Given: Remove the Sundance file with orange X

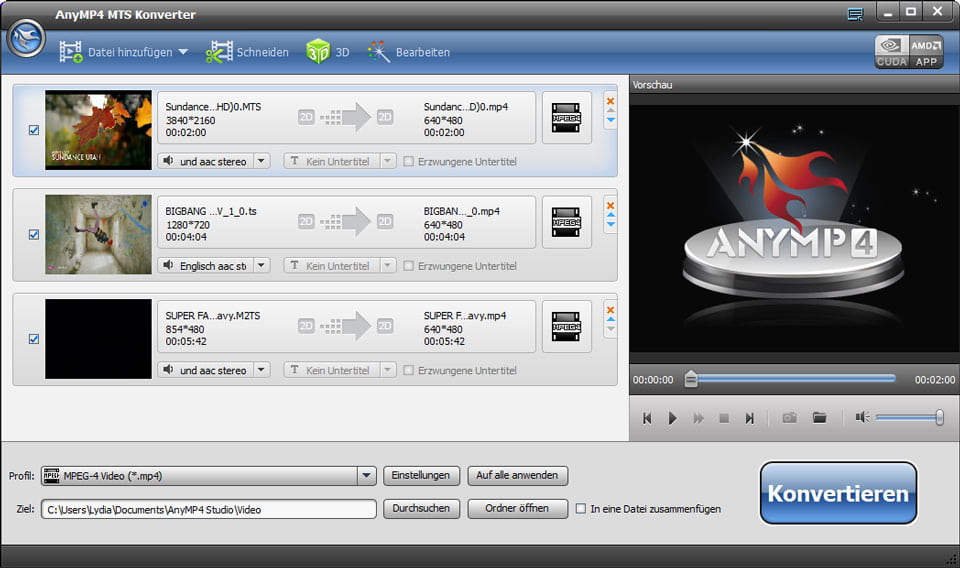Looking at the screenshot, I should 610,101.
